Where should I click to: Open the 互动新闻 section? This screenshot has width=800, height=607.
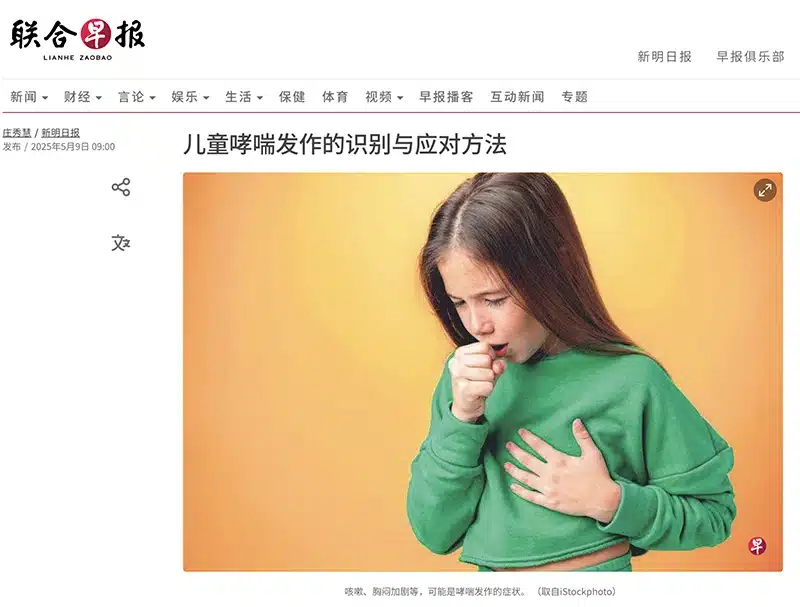click(x=517, y=97)
